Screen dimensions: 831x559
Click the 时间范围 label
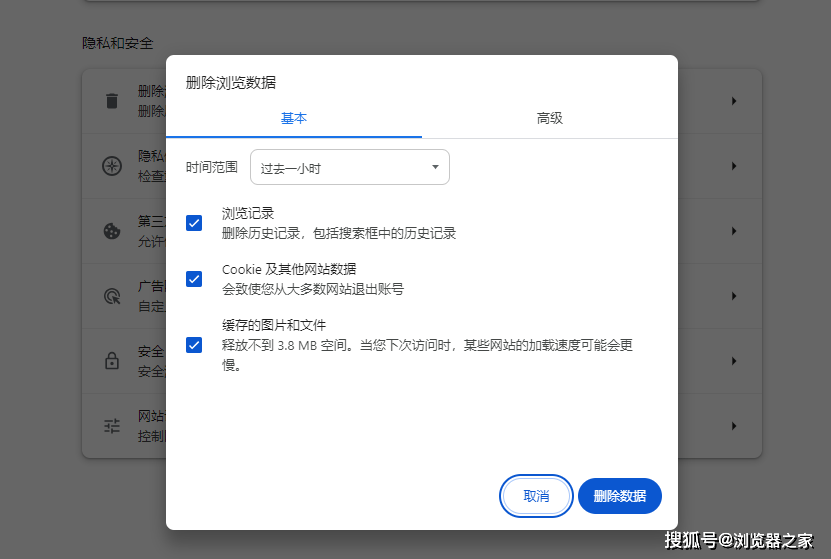(x=211, y=167)
